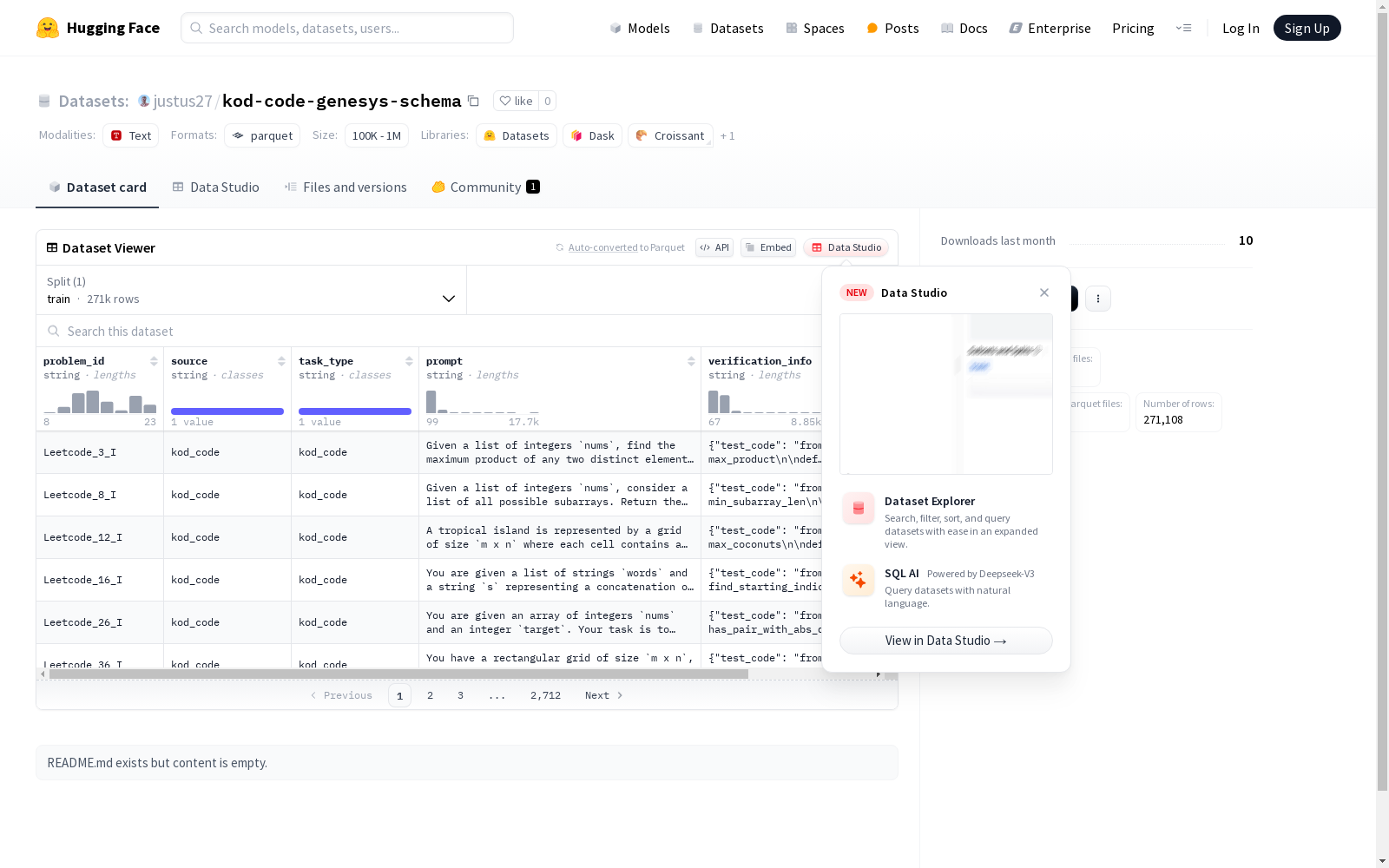Image resolution: width=1389 pixels, height=868 pixels.
Task: Open the Docs menu item
Action: (964, 28)
